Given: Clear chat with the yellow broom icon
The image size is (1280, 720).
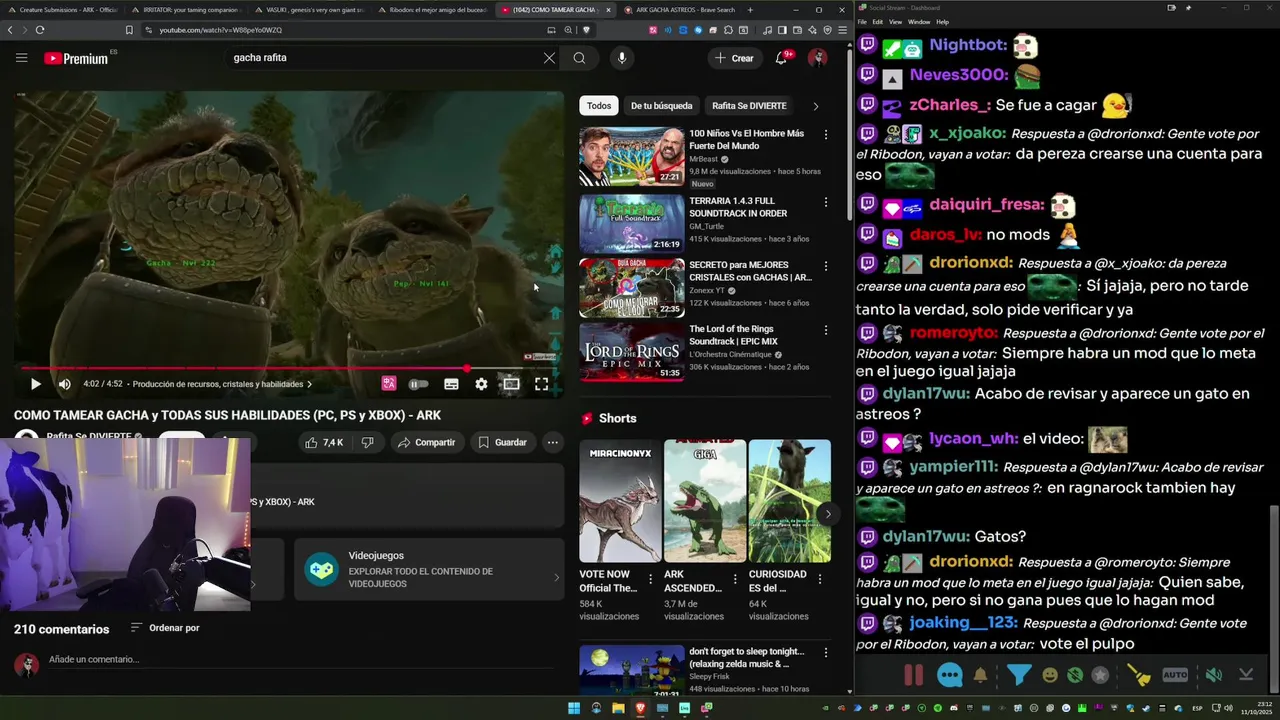Looking at the screenshot, I should [1139, 675].
